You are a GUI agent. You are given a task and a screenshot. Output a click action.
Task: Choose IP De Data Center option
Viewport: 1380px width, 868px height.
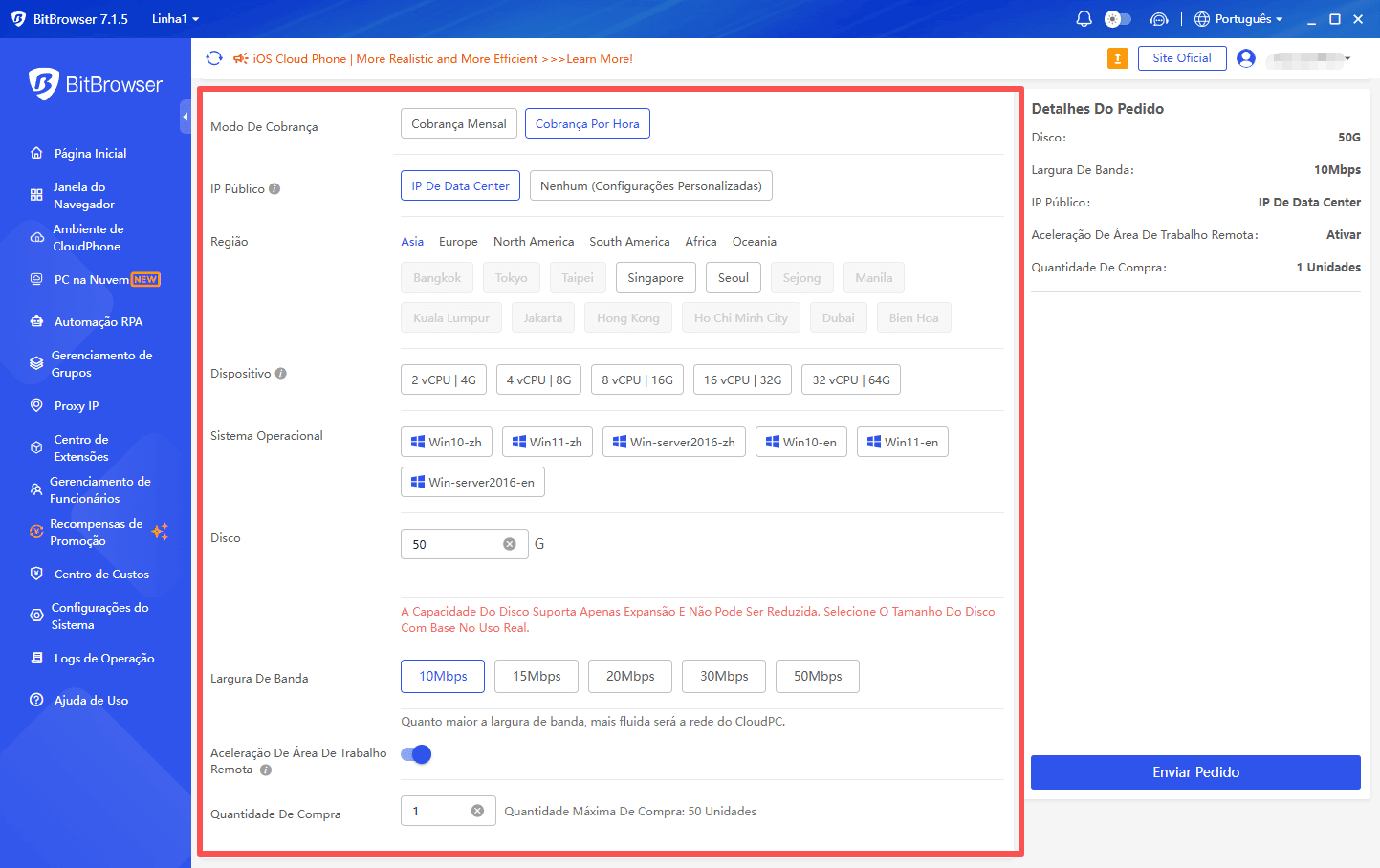[460, 185]
